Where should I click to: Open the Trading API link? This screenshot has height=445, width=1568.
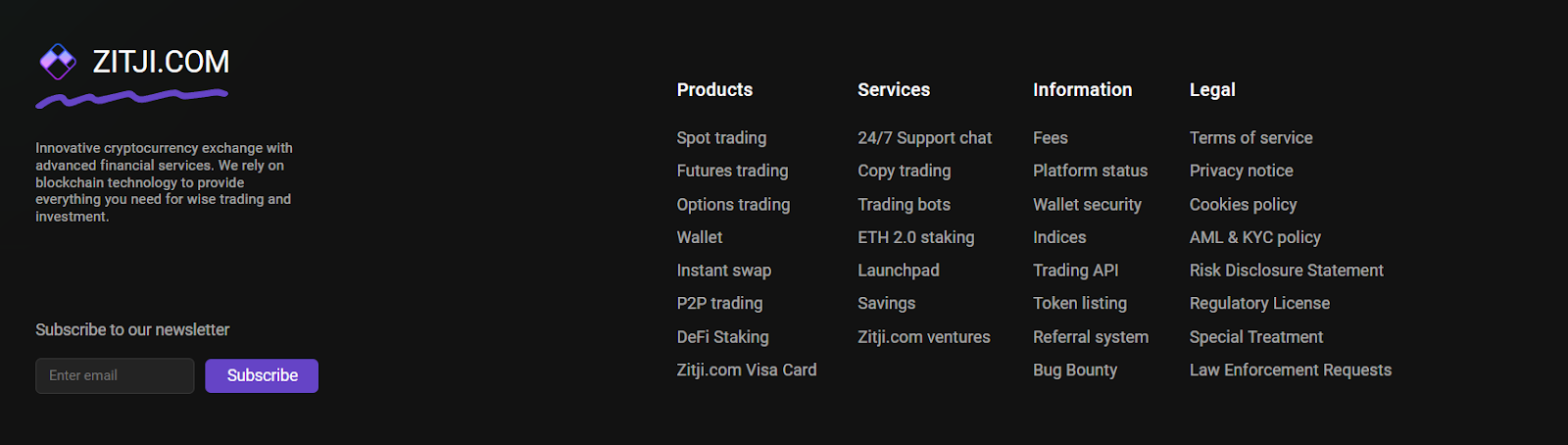pyautogui.click(x=1075, y=271)
